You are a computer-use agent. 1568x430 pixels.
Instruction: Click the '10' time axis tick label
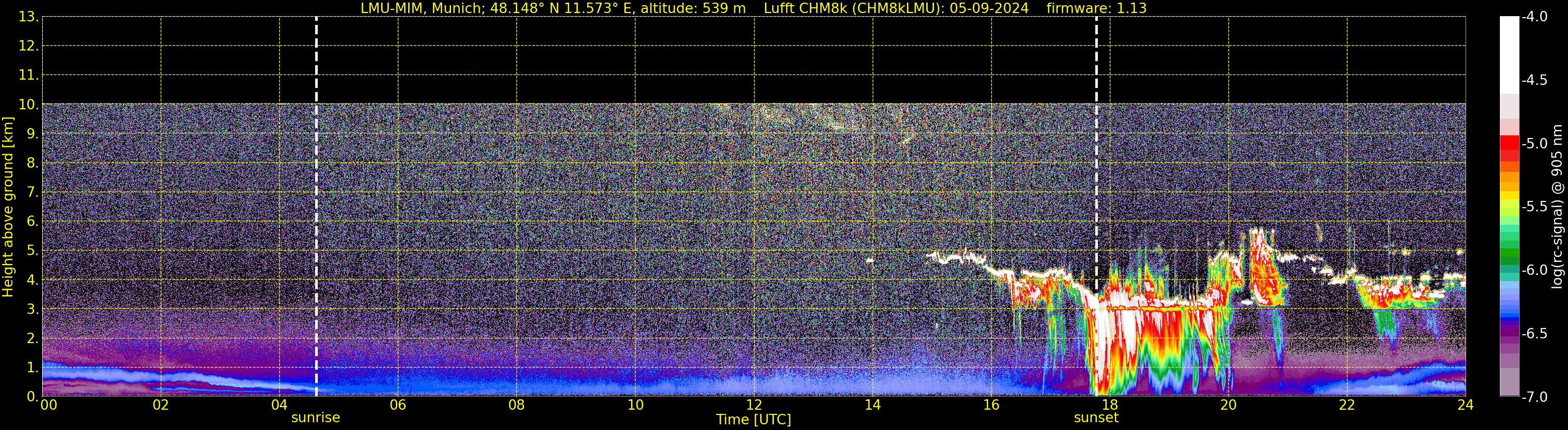click(x=636, y=405)
